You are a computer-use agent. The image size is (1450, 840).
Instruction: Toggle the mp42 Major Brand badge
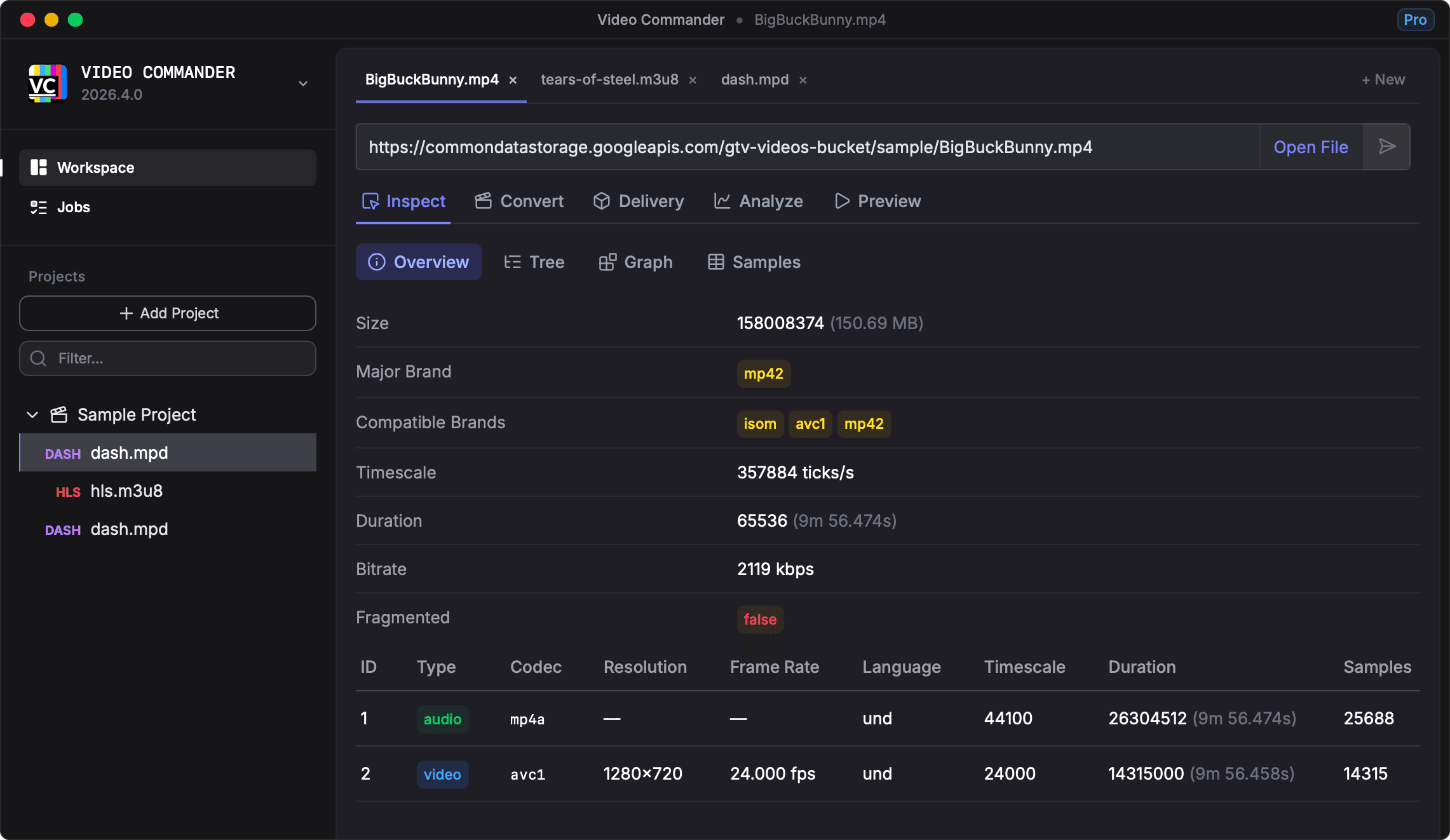tap(763, 374)
